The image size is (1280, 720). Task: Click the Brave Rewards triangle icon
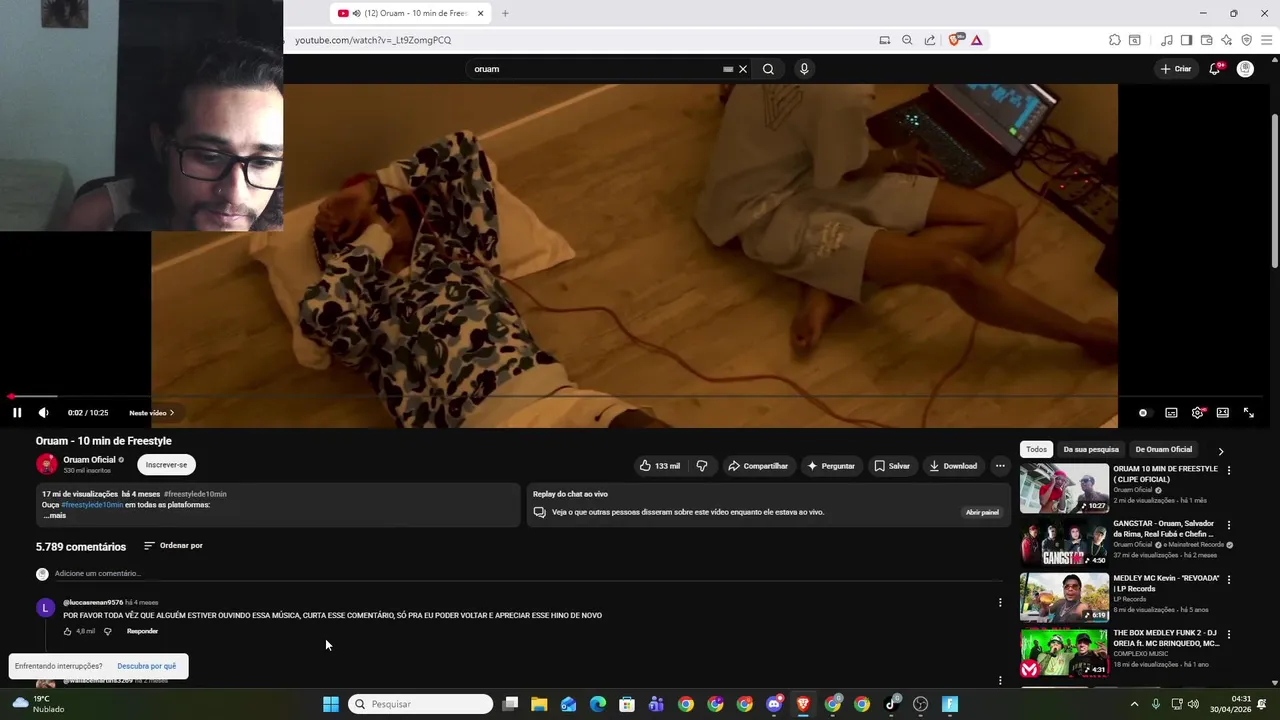[x=976, y=40]
